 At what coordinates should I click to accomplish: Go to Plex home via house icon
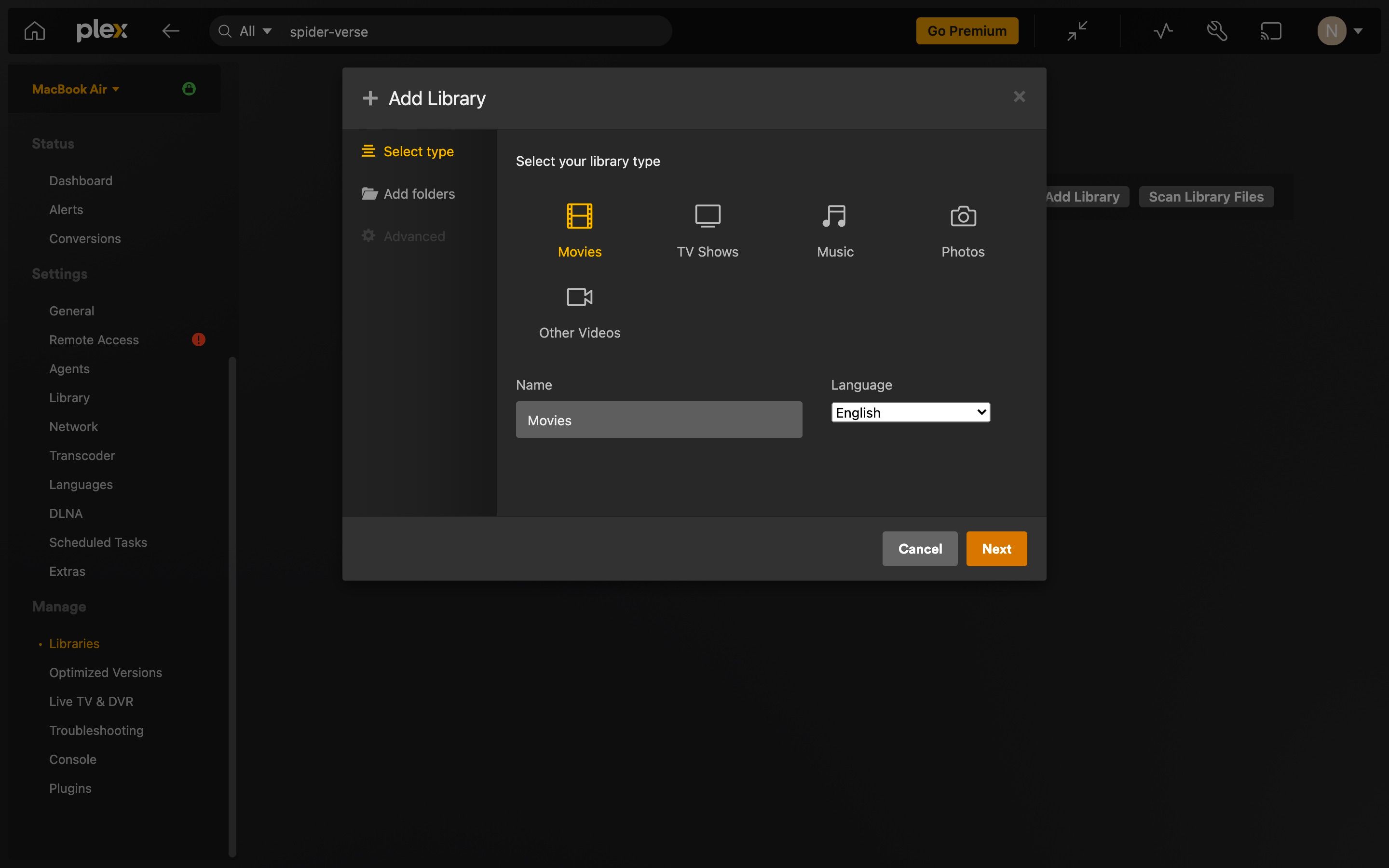(33, 30)
